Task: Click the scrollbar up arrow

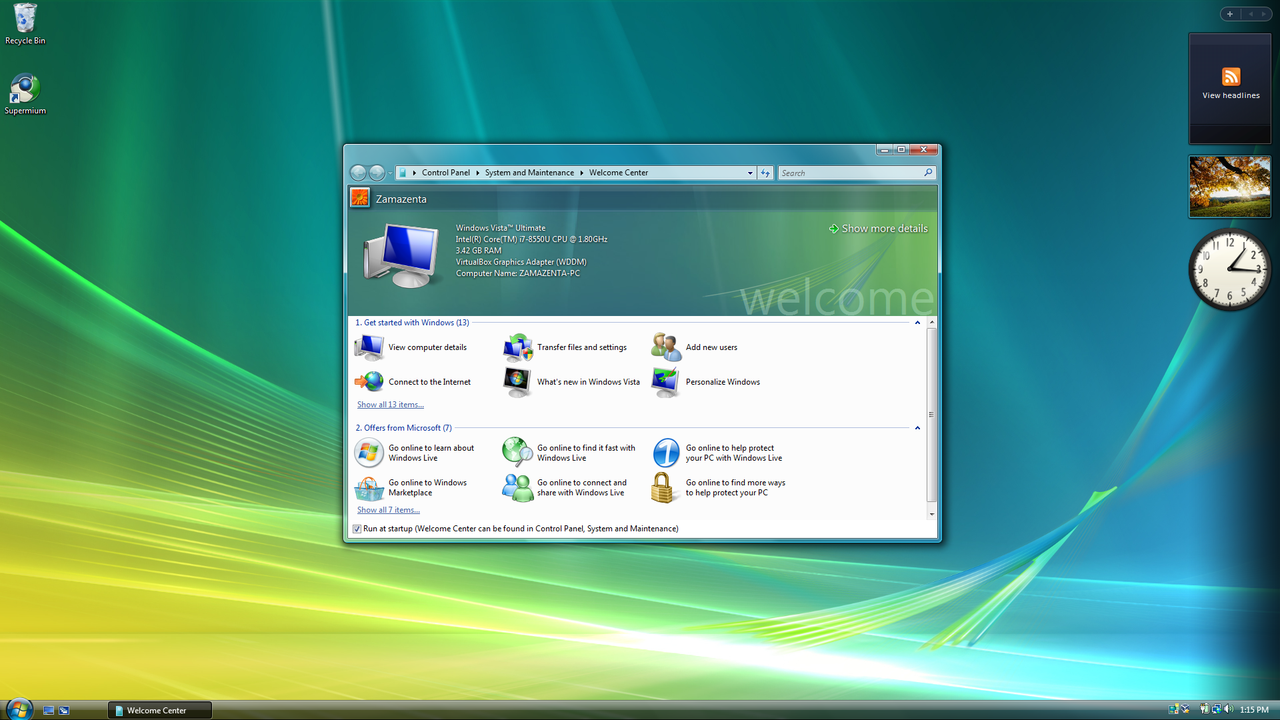Action: point(932,323)
